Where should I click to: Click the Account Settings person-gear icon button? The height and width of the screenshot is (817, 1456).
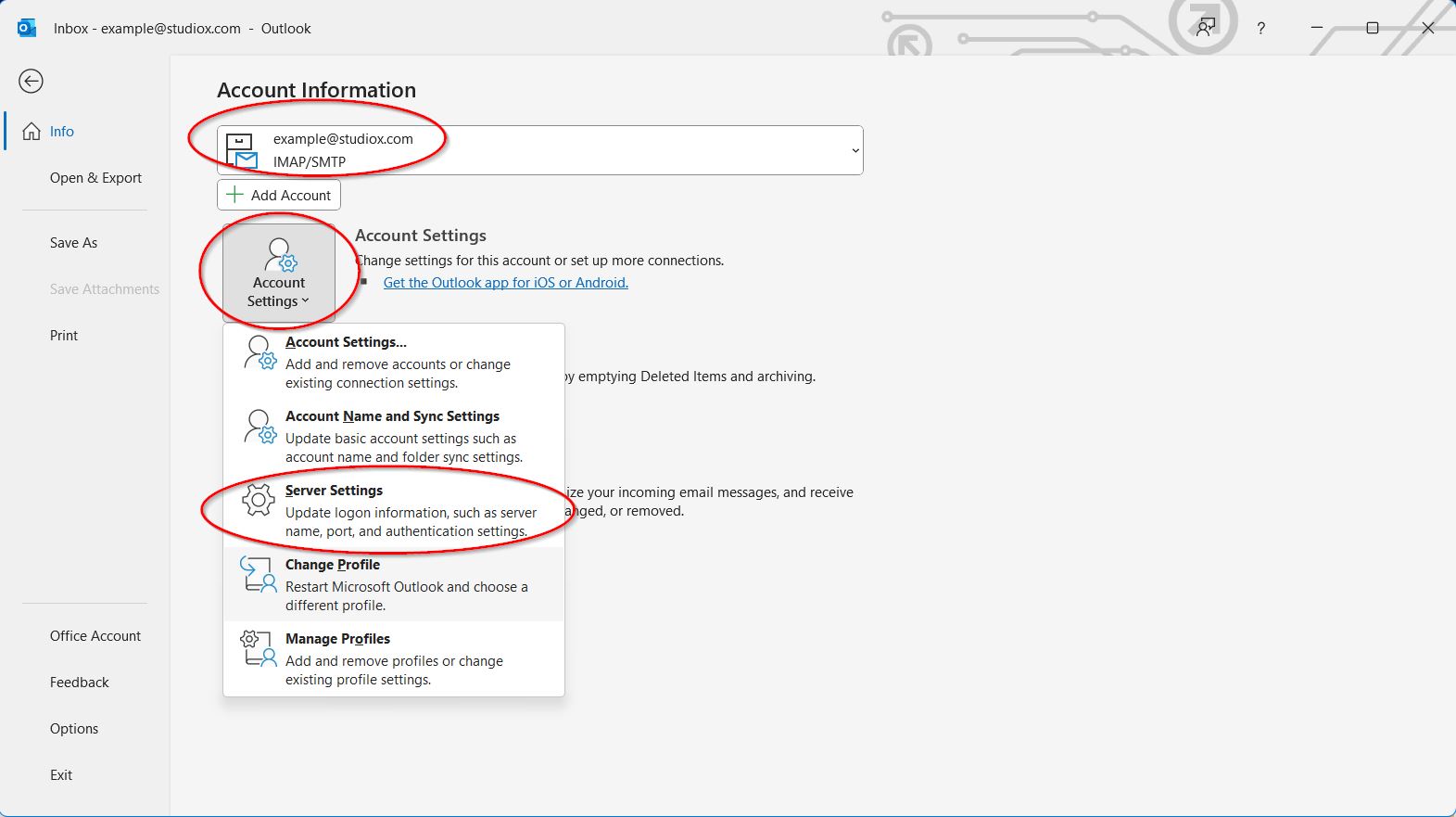[279, 274]
